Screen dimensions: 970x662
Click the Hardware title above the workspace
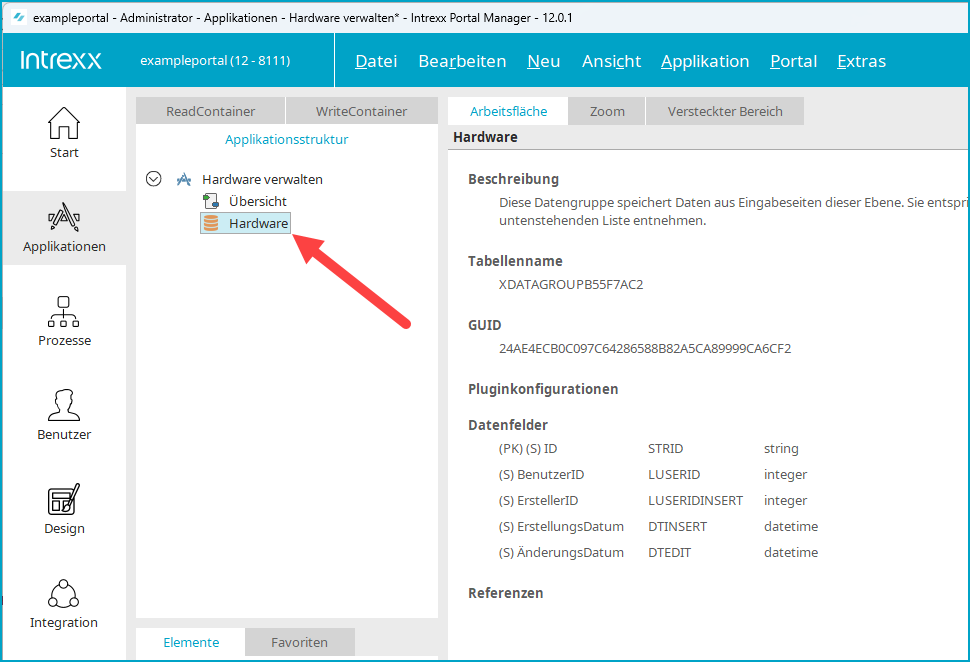pyautogui.click(x=485, y=137)
